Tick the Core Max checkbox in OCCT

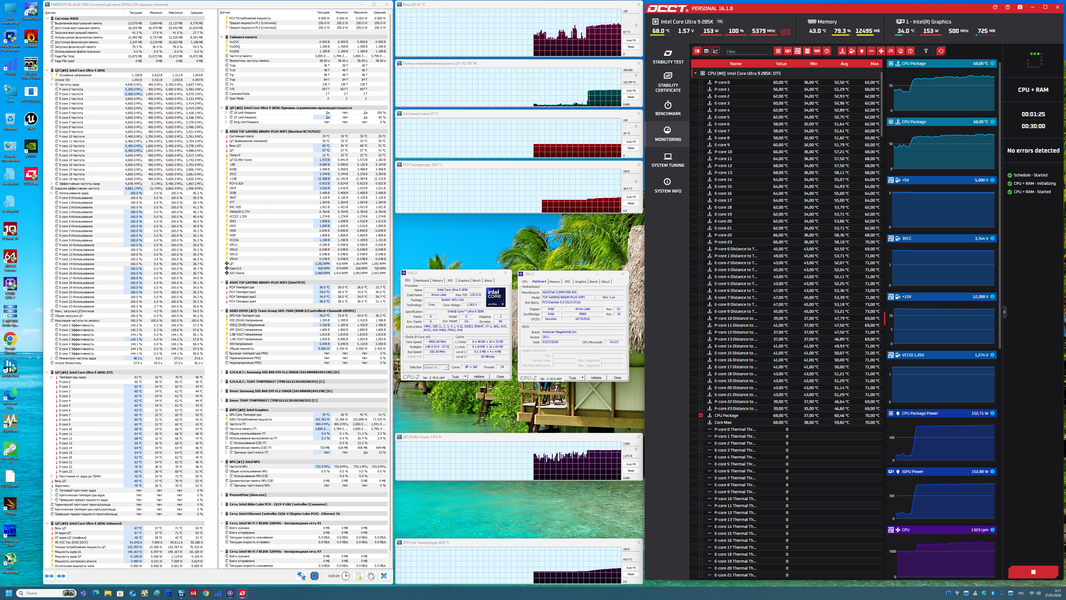point(700,422)
